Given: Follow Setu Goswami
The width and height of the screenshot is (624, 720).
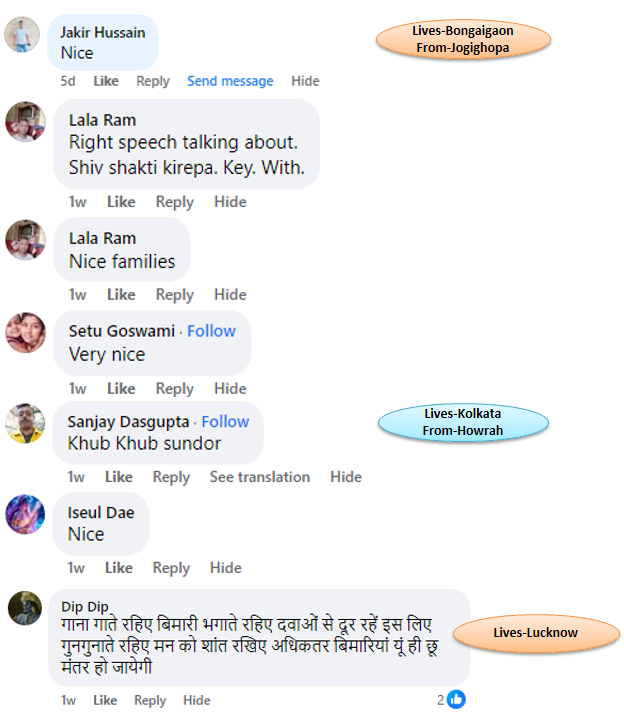Looking at the screenshot, I should click(211, 331).
